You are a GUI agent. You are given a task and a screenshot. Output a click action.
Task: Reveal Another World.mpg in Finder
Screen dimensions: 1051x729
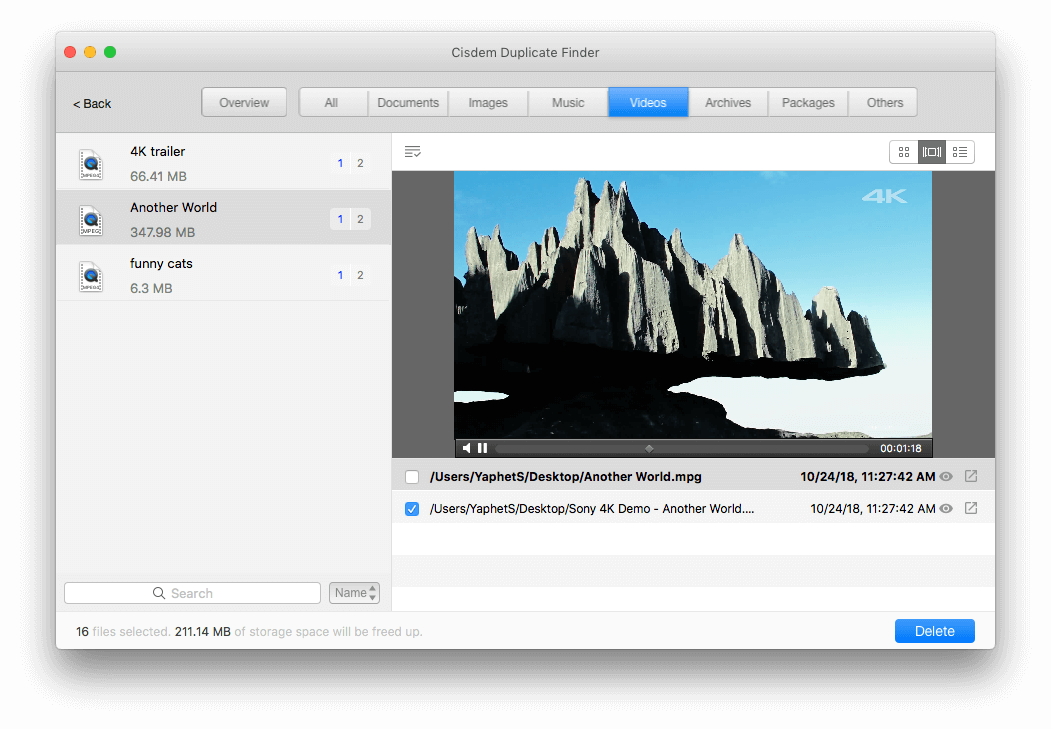coord(971,476)
